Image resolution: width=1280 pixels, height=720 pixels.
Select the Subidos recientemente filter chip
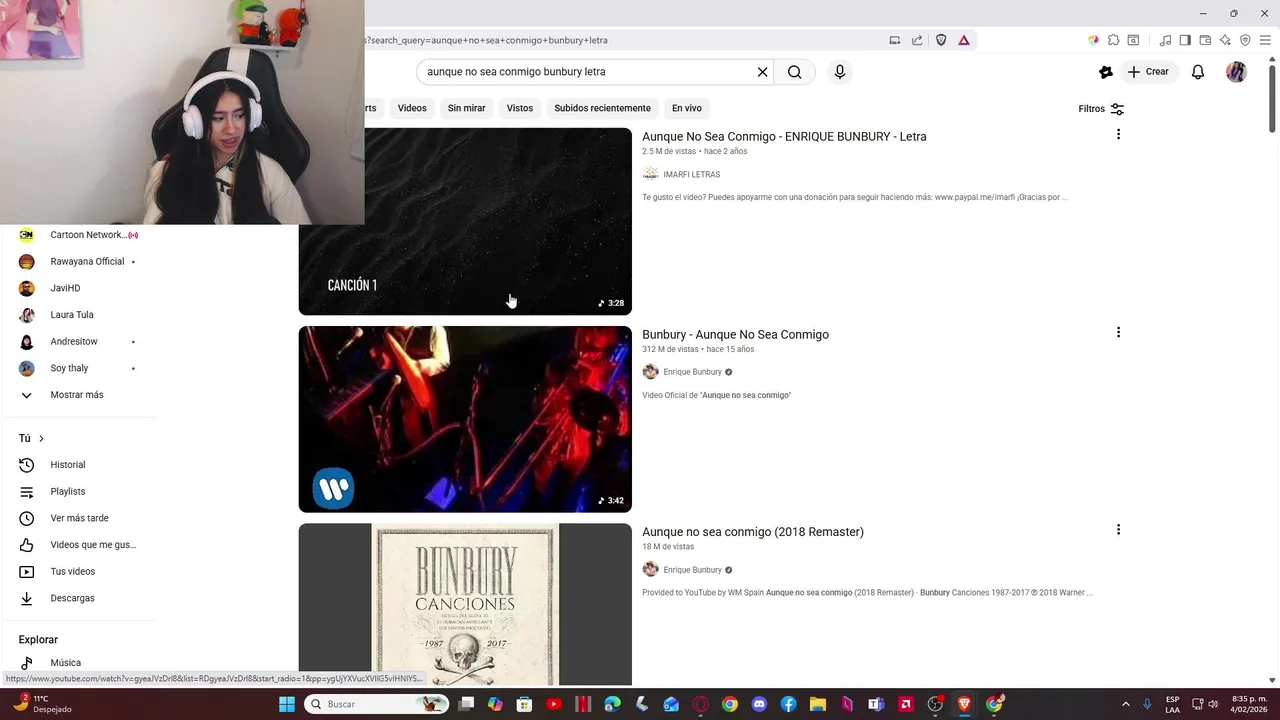click(x=602, y=108)
